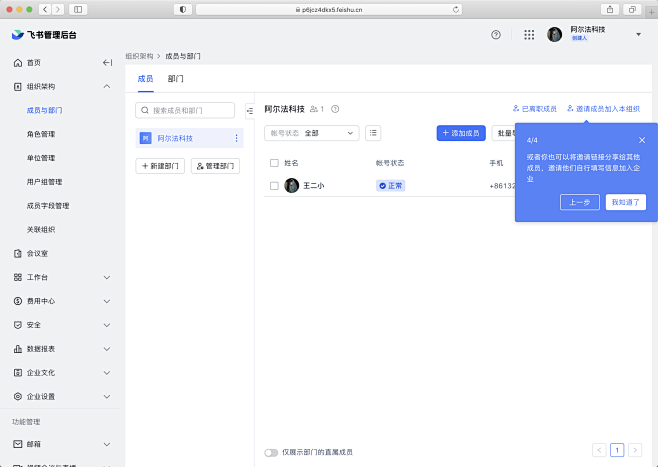Open the 已离职成员 link
The width and height of the screenshot is (658, 467).
535,109
